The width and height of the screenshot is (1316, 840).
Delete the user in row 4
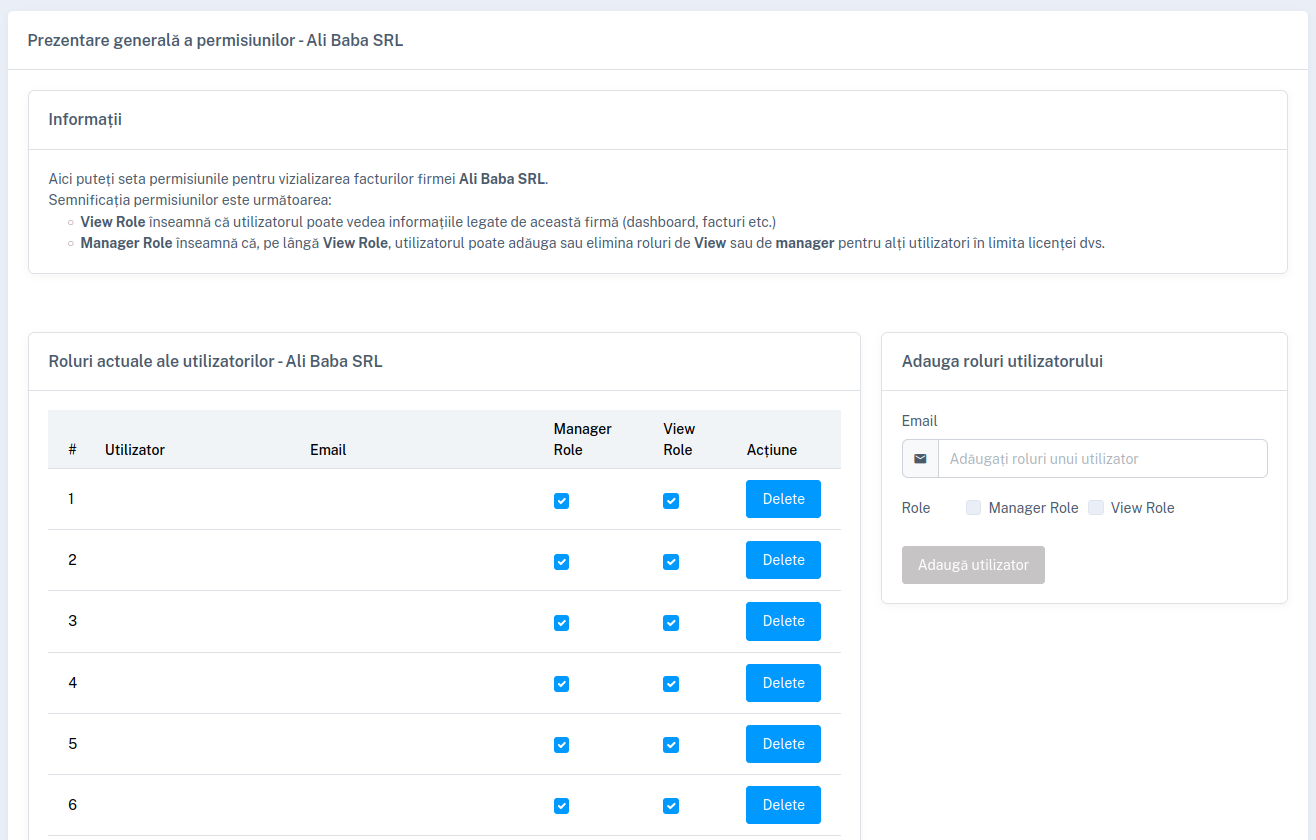click(783, 683)
